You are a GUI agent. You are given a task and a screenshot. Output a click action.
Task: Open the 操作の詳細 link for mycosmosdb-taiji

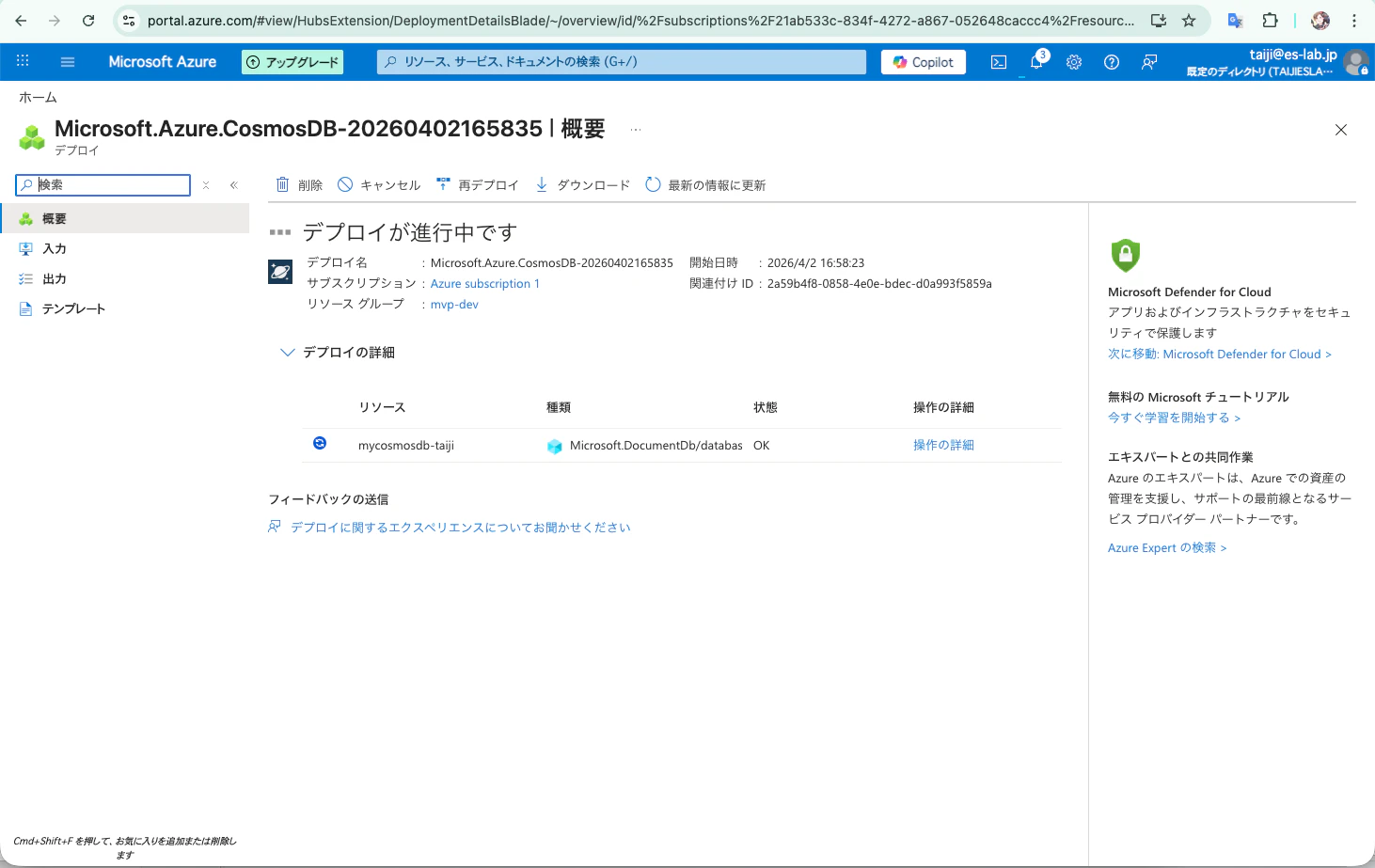tap(943, 445)
